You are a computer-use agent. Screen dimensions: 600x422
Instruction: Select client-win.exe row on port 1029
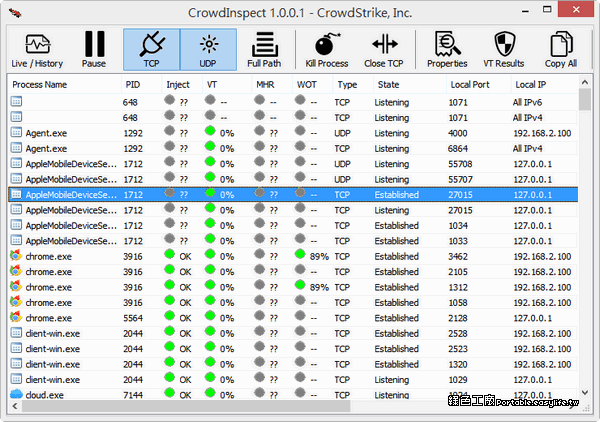[293, 380]
